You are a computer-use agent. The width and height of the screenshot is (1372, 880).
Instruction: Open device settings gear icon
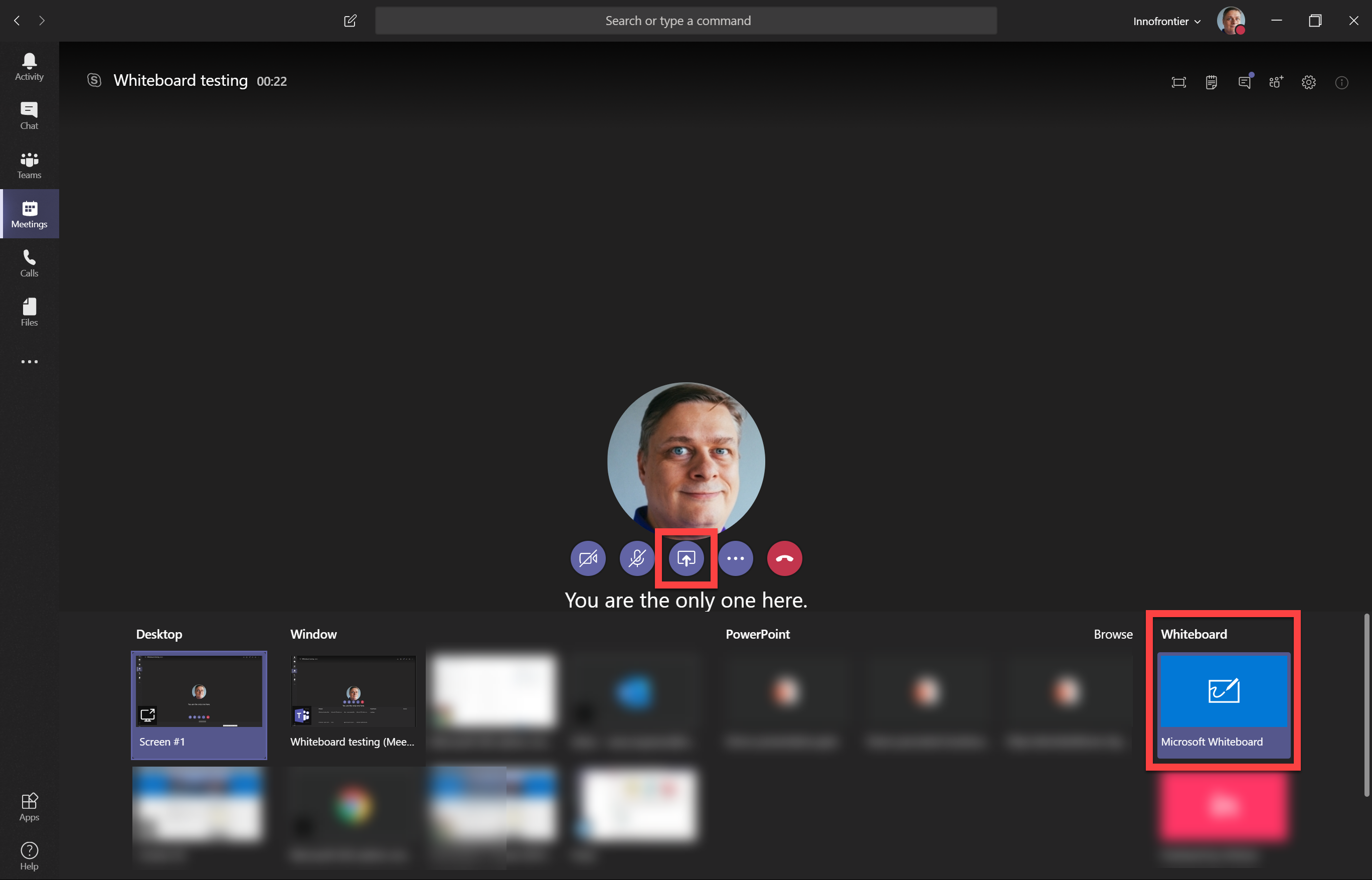coord(1309,82)
